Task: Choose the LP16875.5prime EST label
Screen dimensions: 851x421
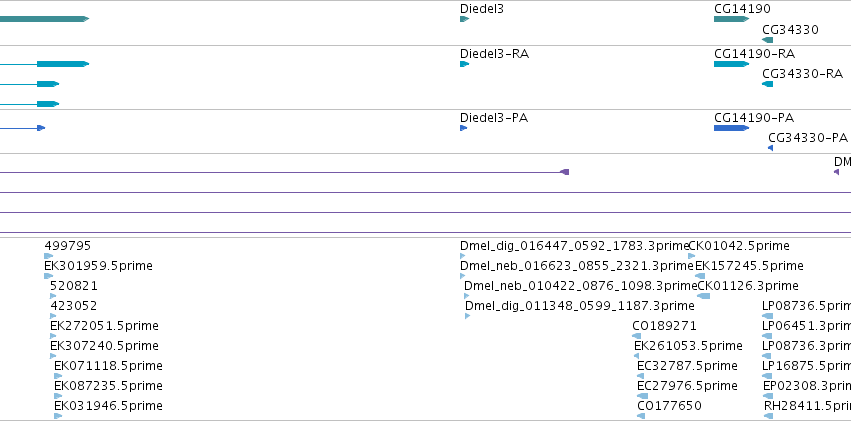Action: pos(806,366)
